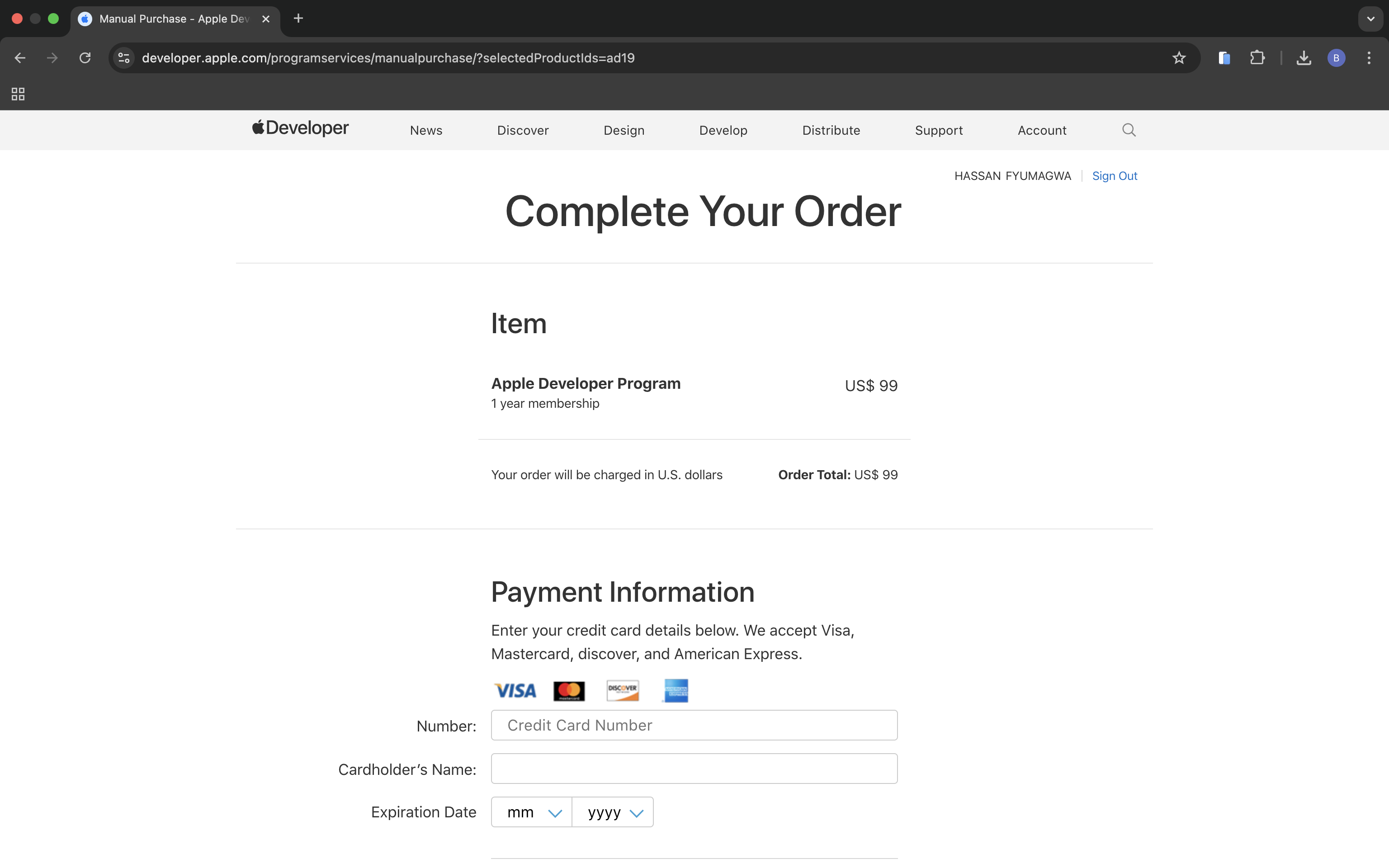The image size is (1389, 868).
Task: Open the expiration year dropdown
Action: point(612,812)
